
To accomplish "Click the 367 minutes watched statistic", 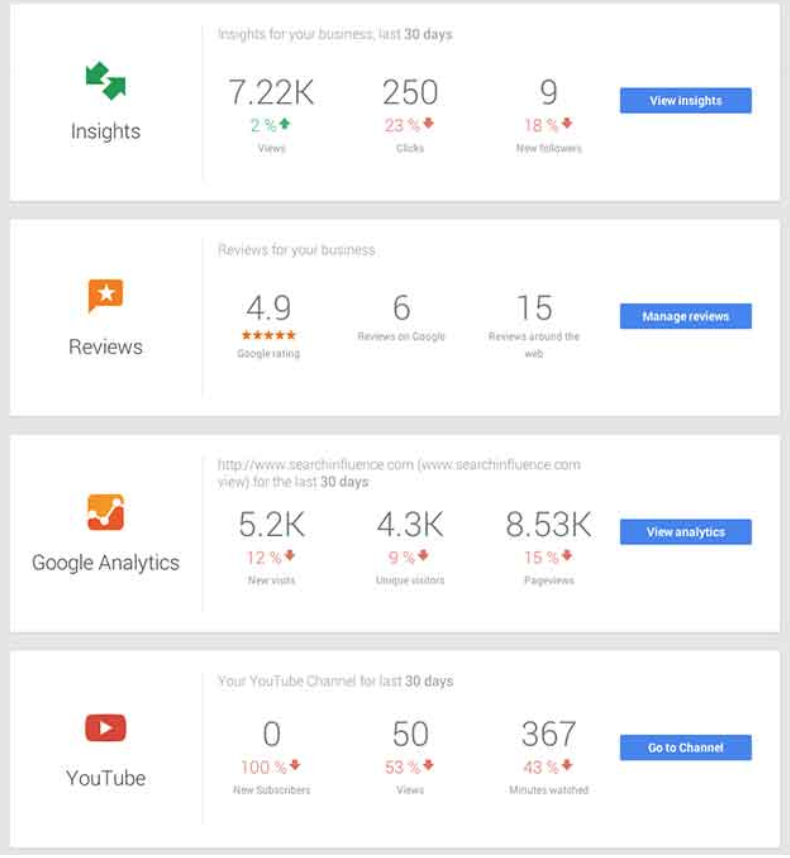I will coord(549,734).
